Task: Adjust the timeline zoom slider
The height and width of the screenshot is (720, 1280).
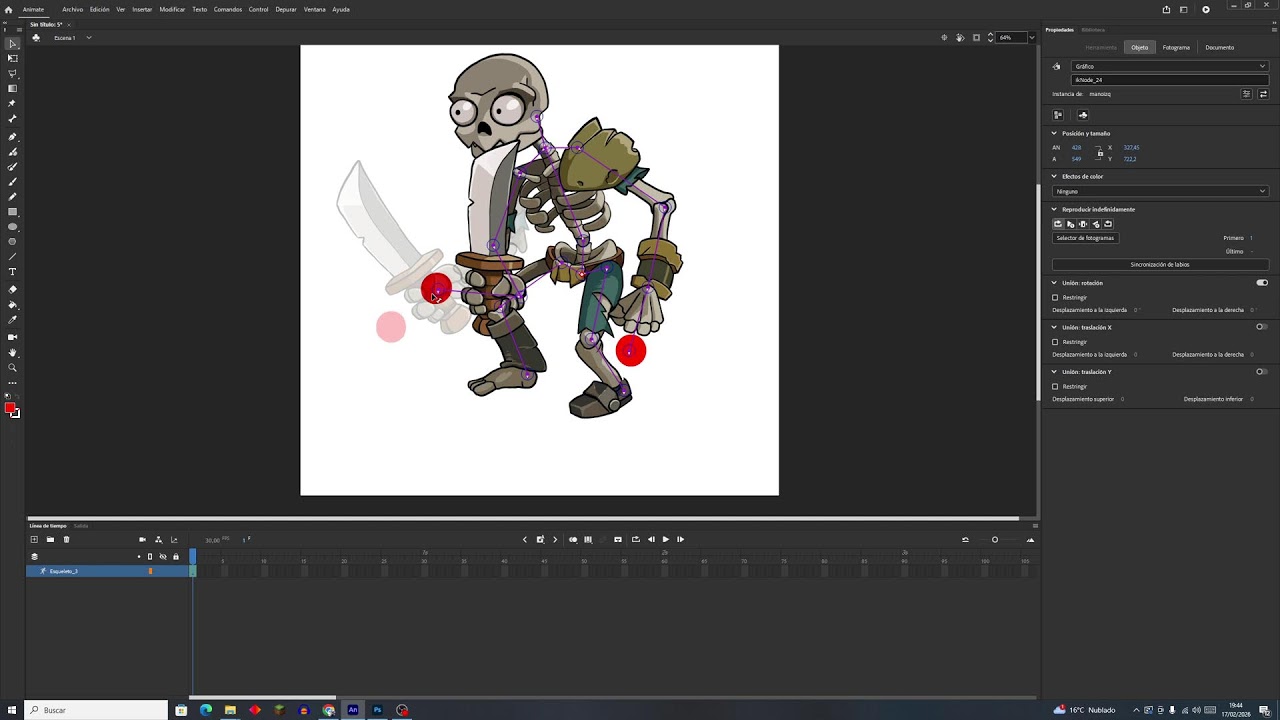Action: pos(995,540)
